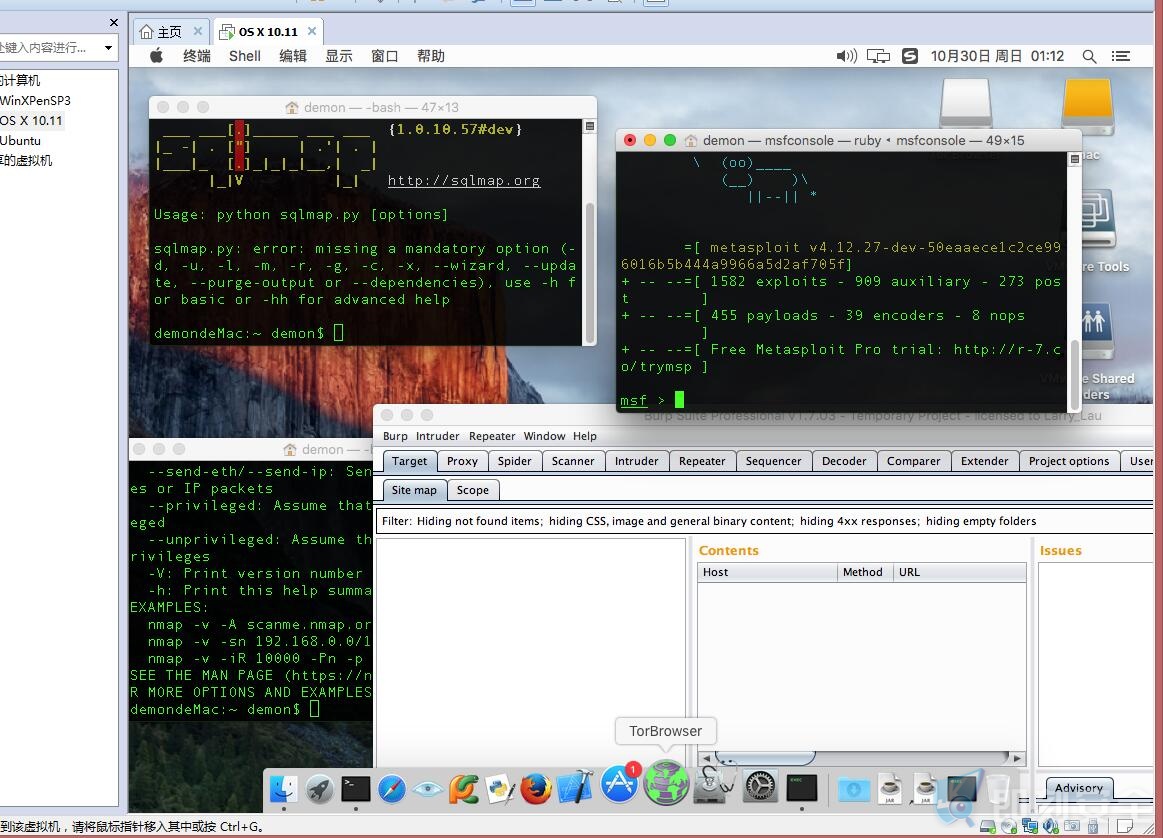The width and height of the screenshot is (1163, 838).
Task: Open the Burp menu in Burp Suite
Action: (x=395, y=436)
